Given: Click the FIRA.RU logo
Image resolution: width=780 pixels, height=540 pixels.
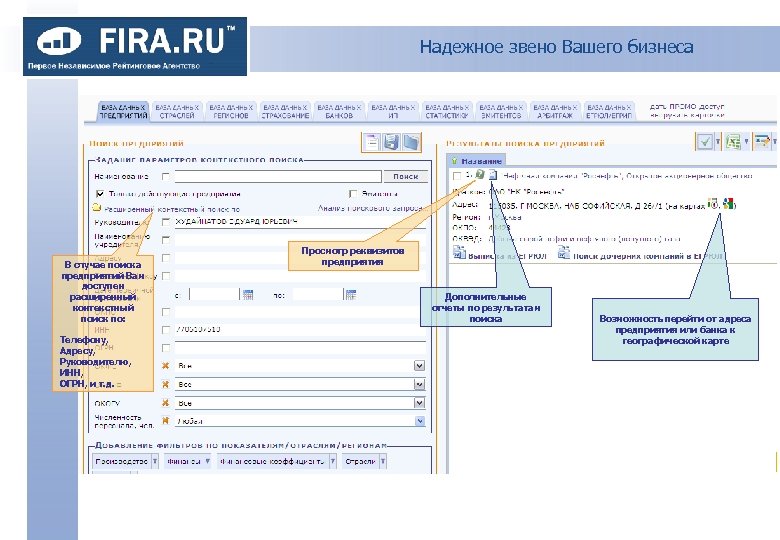Looking at the screenshot, I should point(135,46).
